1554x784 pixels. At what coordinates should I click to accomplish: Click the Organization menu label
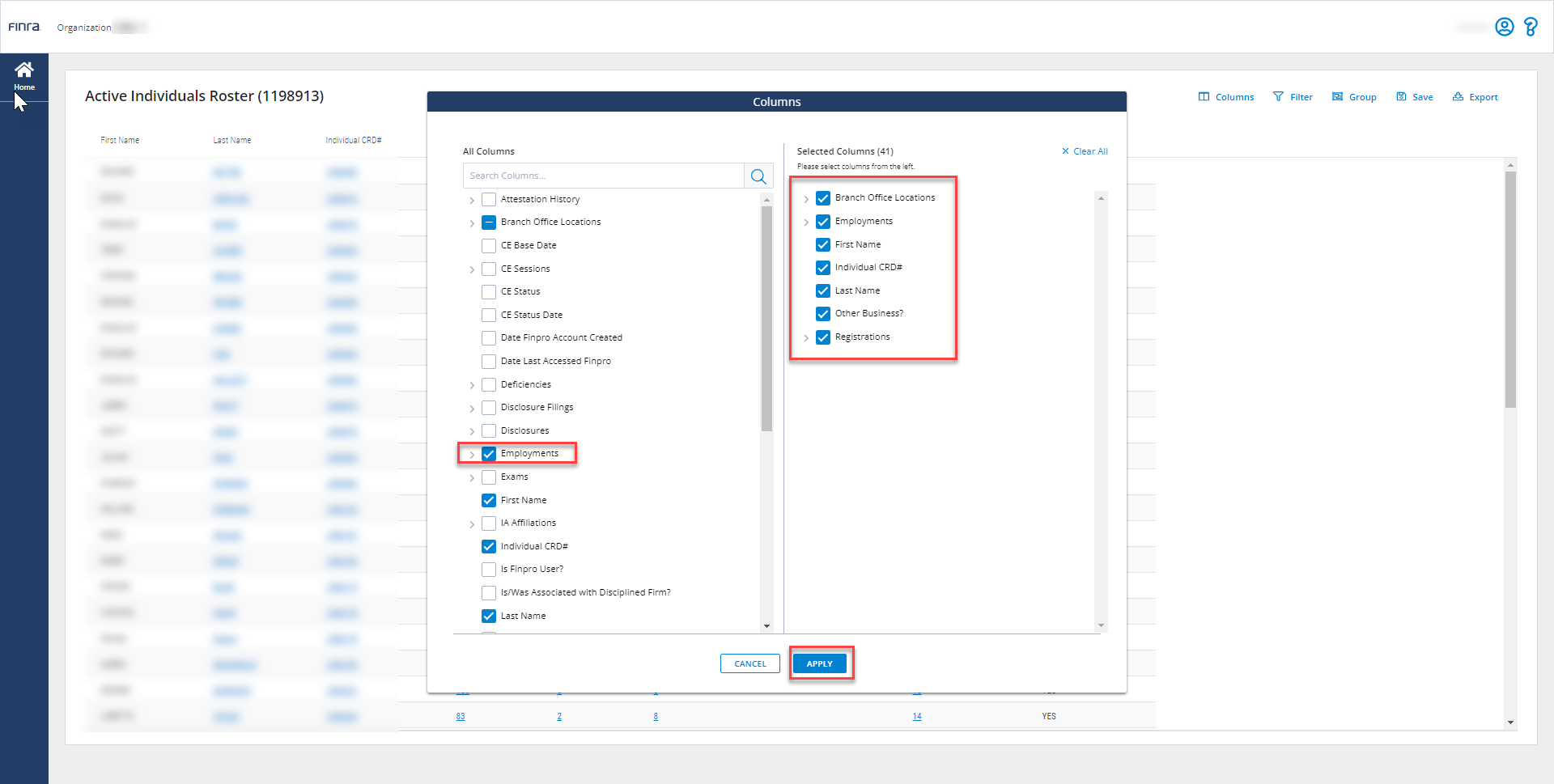point(83,27)
